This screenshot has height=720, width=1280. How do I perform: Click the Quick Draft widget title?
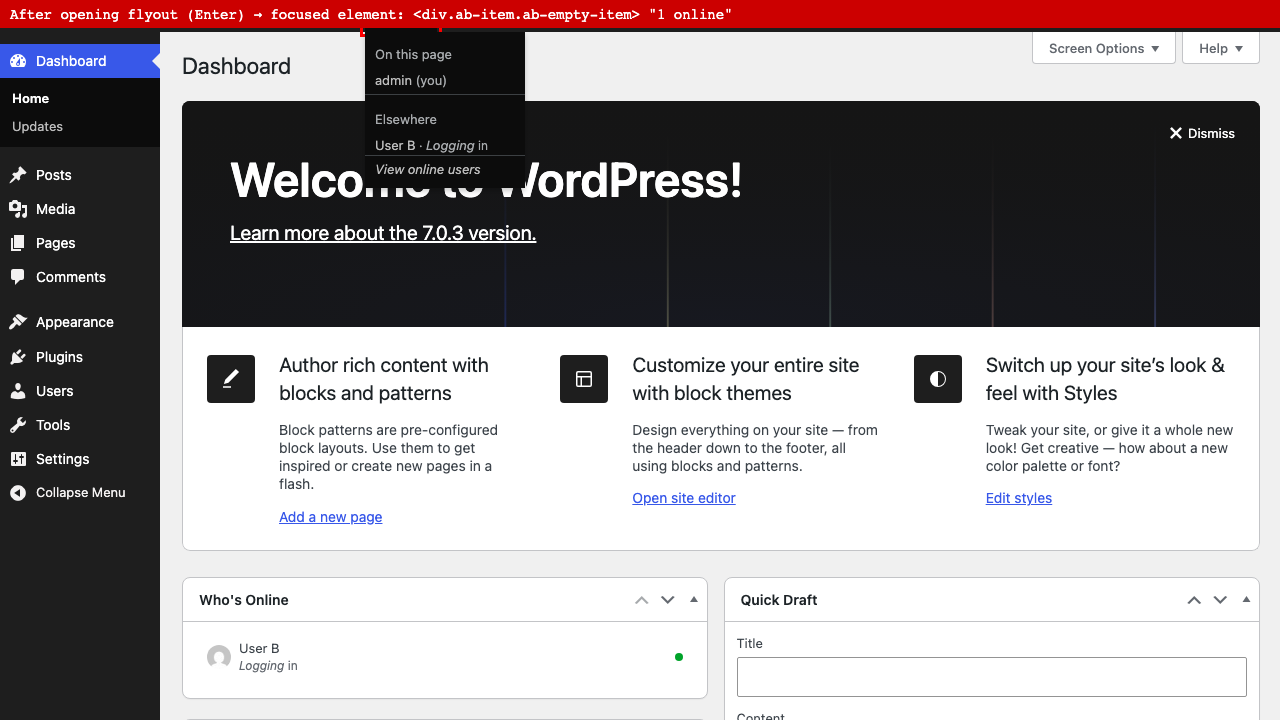[x=779, y=600]
